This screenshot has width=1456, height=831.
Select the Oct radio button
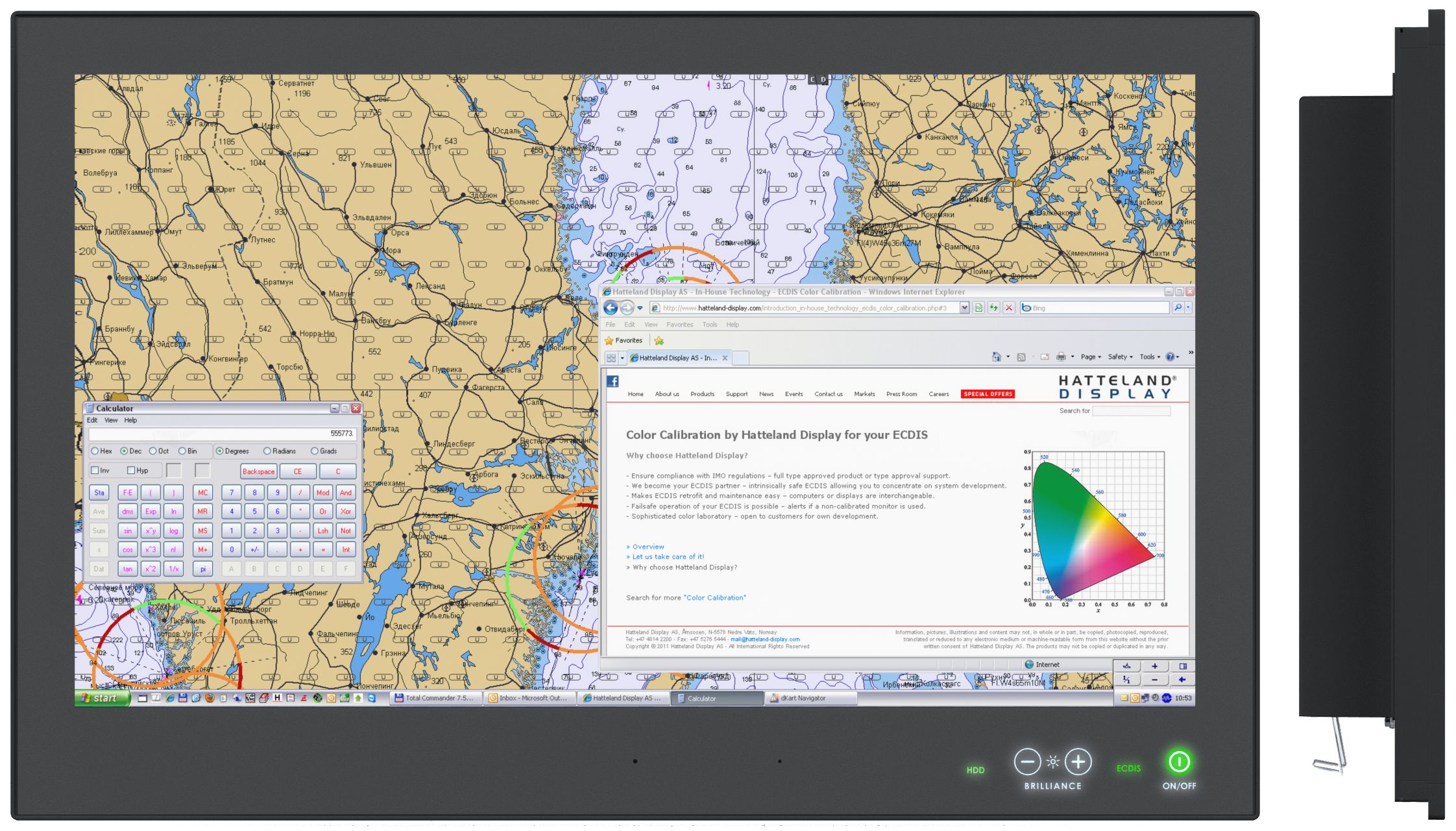click(152, 451)
